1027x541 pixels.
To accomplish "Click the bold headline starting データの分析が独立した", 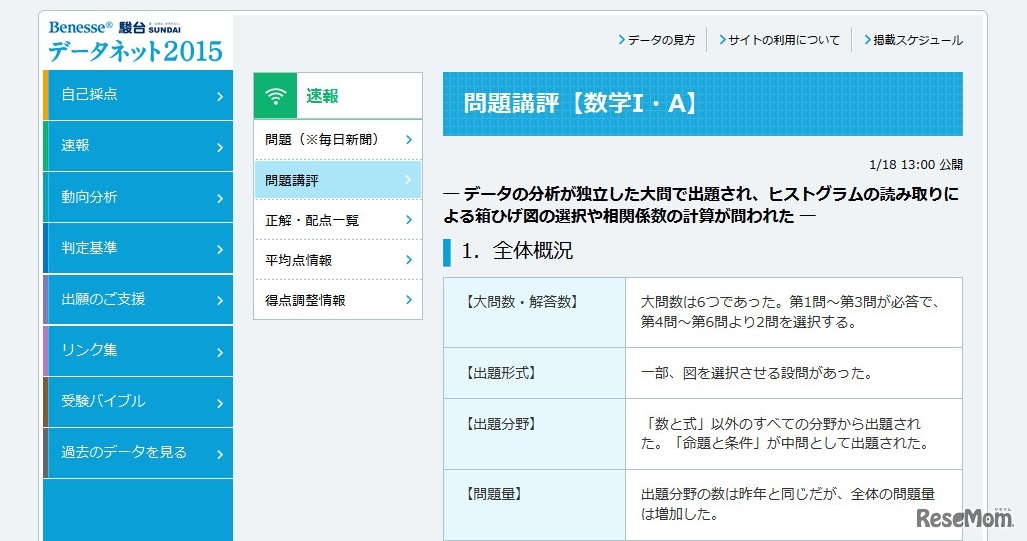I will (x=701, y=204).
